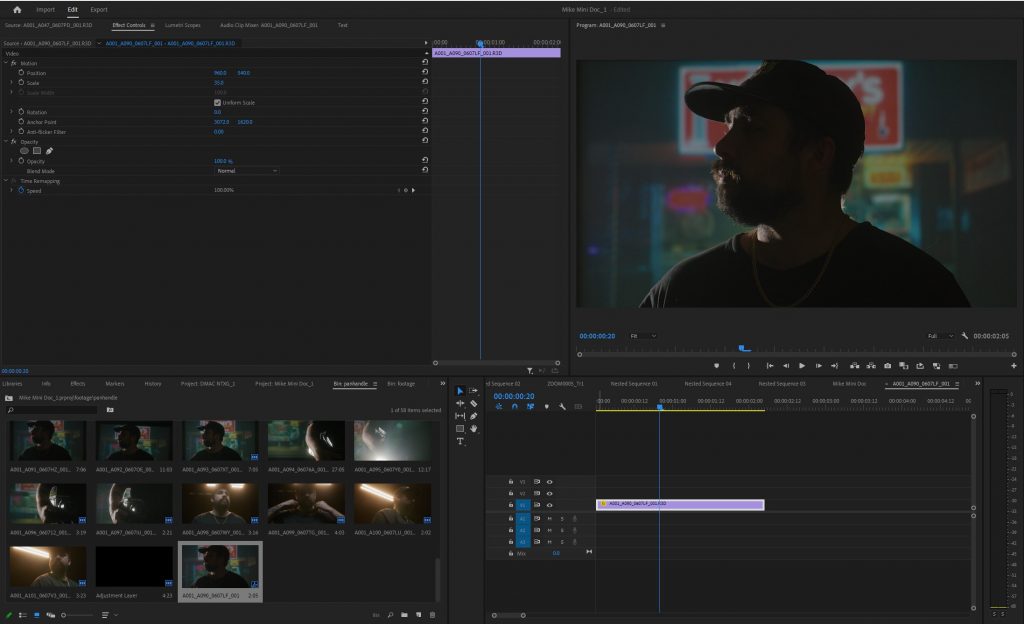
Task: Delete selected item with trash icon
Action: click(432, 615)
